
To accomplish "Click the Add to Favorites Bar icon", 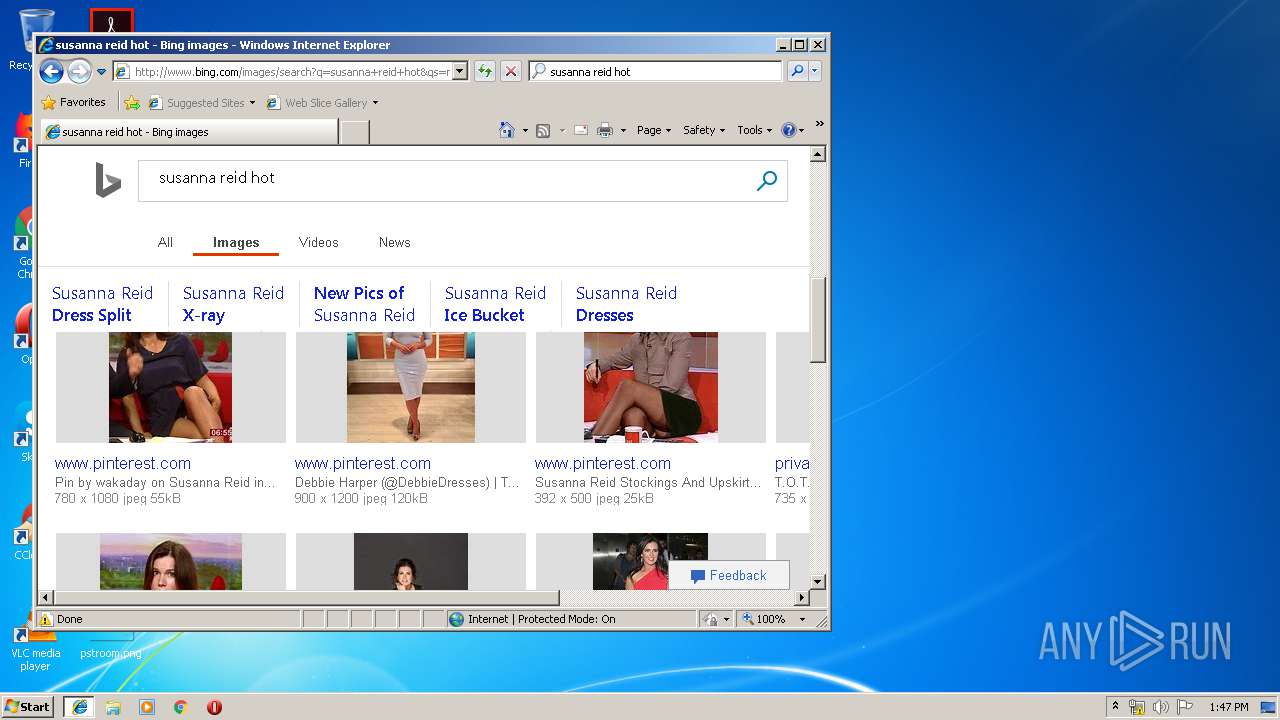I will coord(132,102).
